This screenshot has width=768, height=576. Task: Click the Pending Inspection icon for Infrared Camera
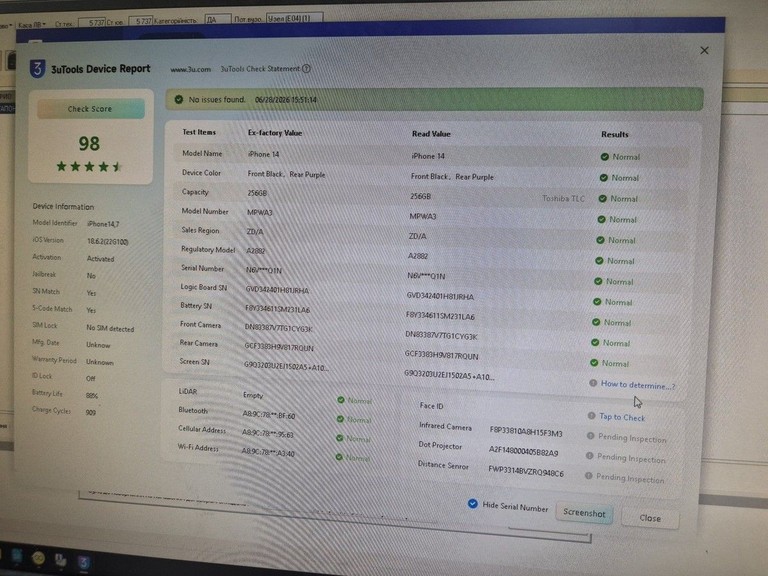pyautogui.click(x=590, y=435)
